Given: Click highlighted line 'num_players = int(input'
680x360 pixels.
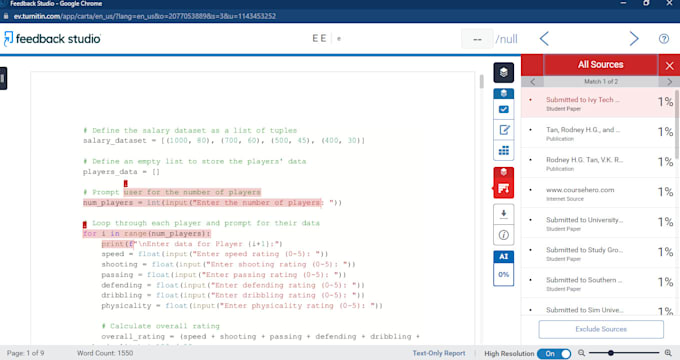Looking at the screenshot, I should tap(203, 203).
